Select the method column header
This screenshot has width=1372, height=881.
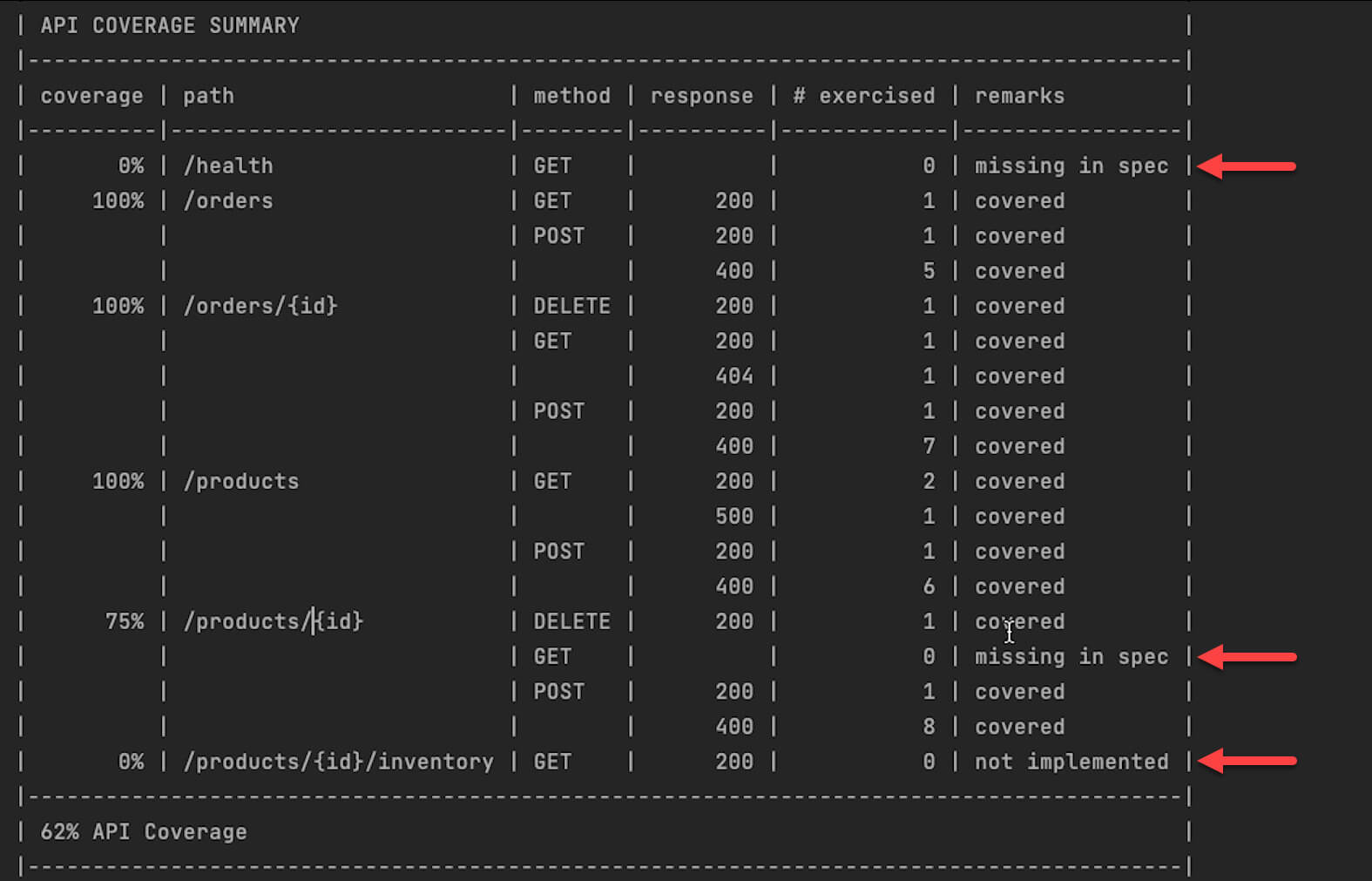[x=571, y=96]
